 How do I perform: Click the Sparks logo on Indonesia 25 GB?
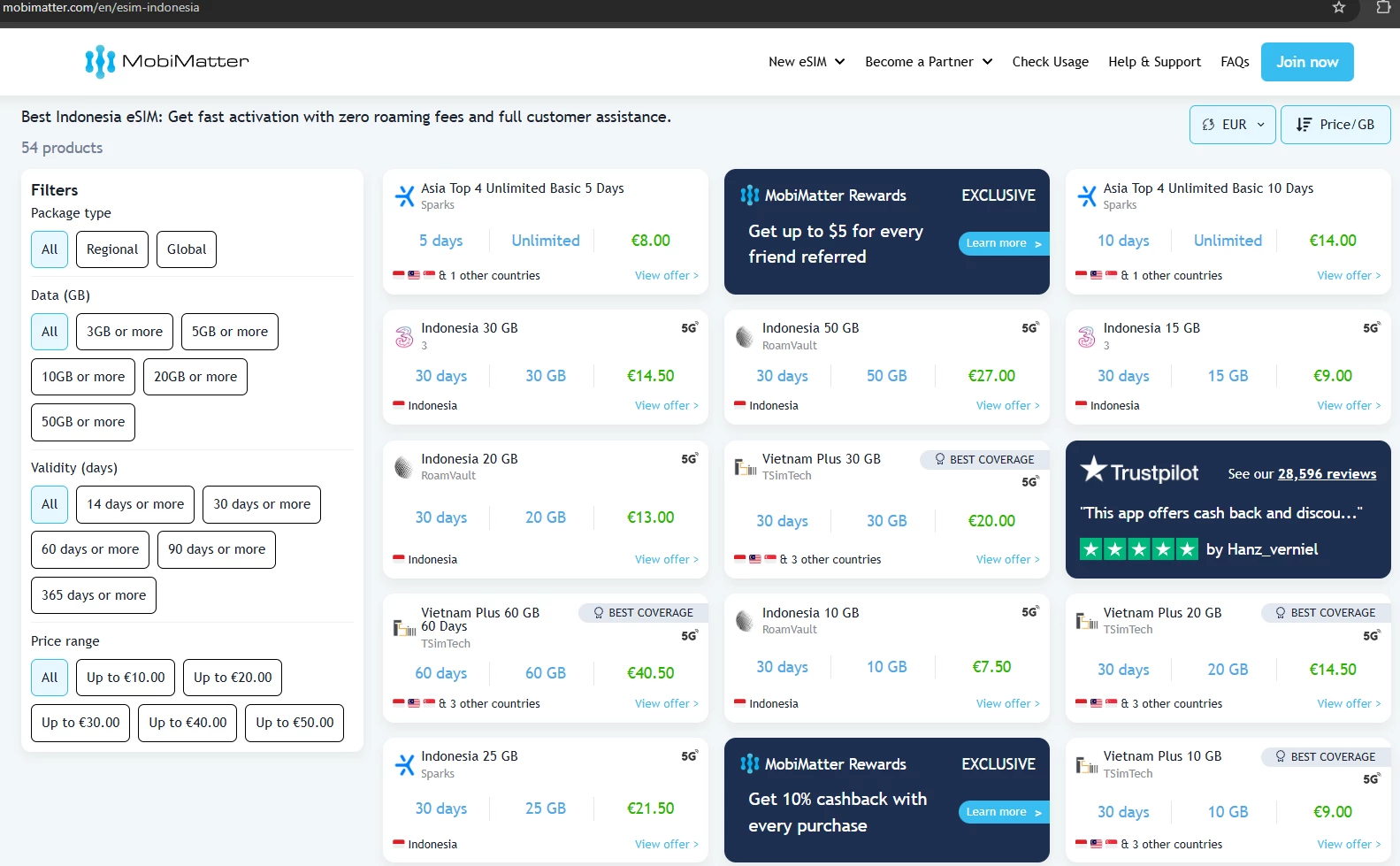pyautogui.click(x=405, y=765)
